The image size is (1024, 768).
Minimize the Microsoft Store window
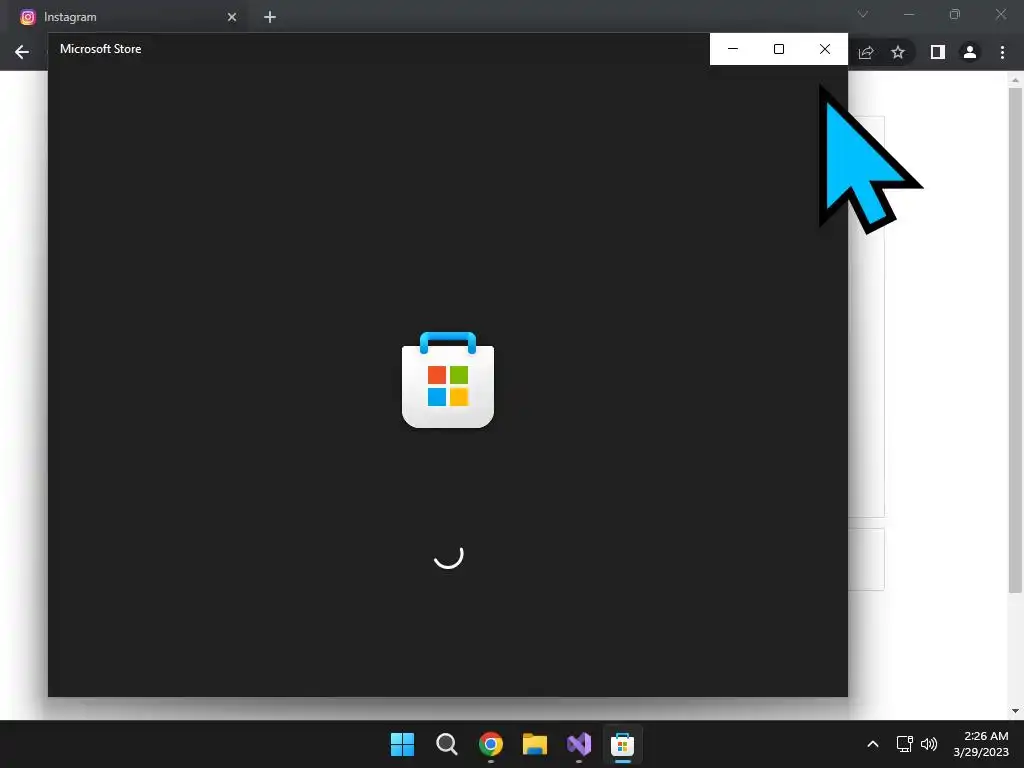coord(733,49)
